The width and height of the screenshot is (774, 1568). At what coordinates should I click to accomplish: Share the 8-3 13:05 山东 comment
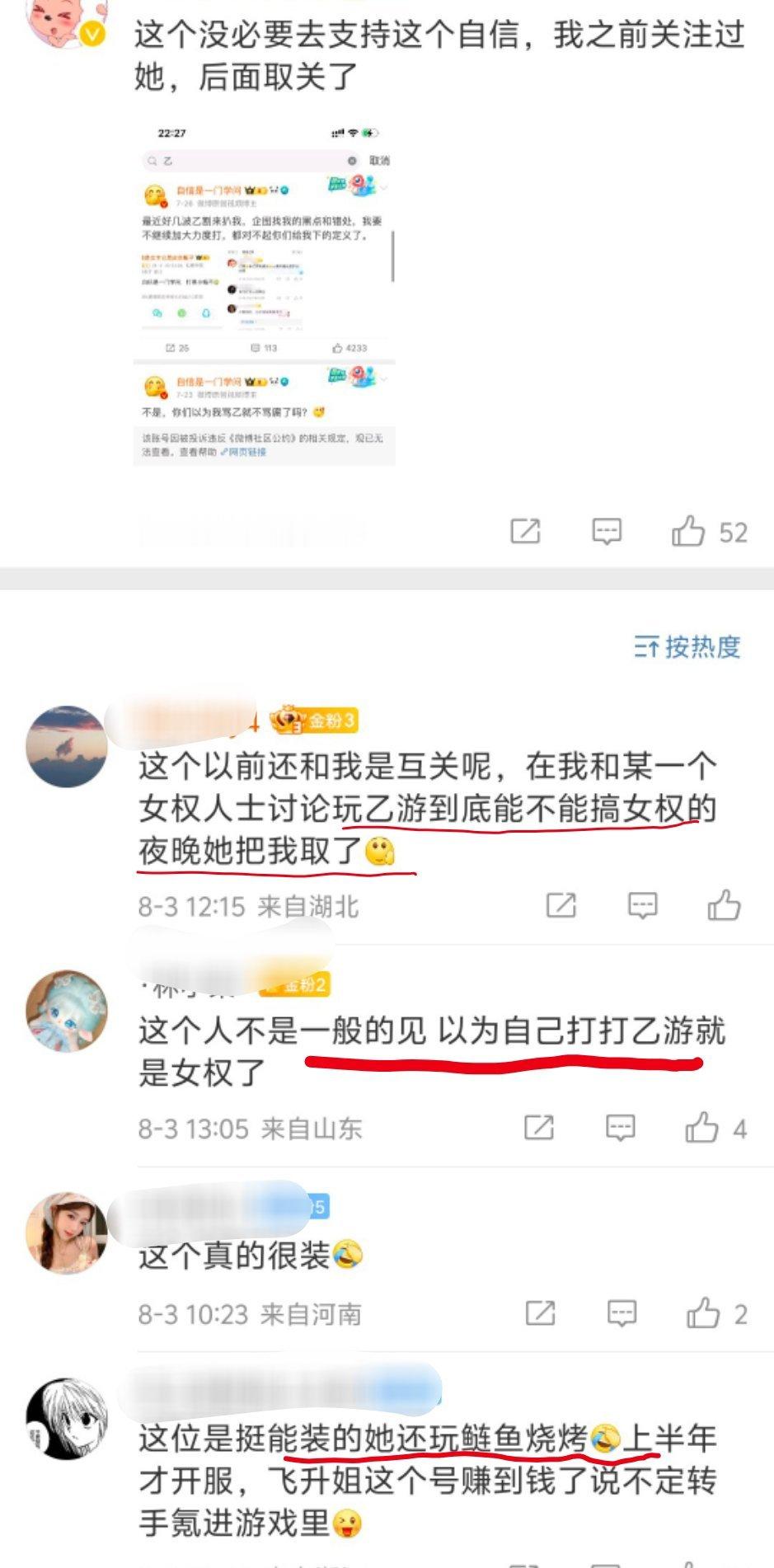coord(539,1127)
